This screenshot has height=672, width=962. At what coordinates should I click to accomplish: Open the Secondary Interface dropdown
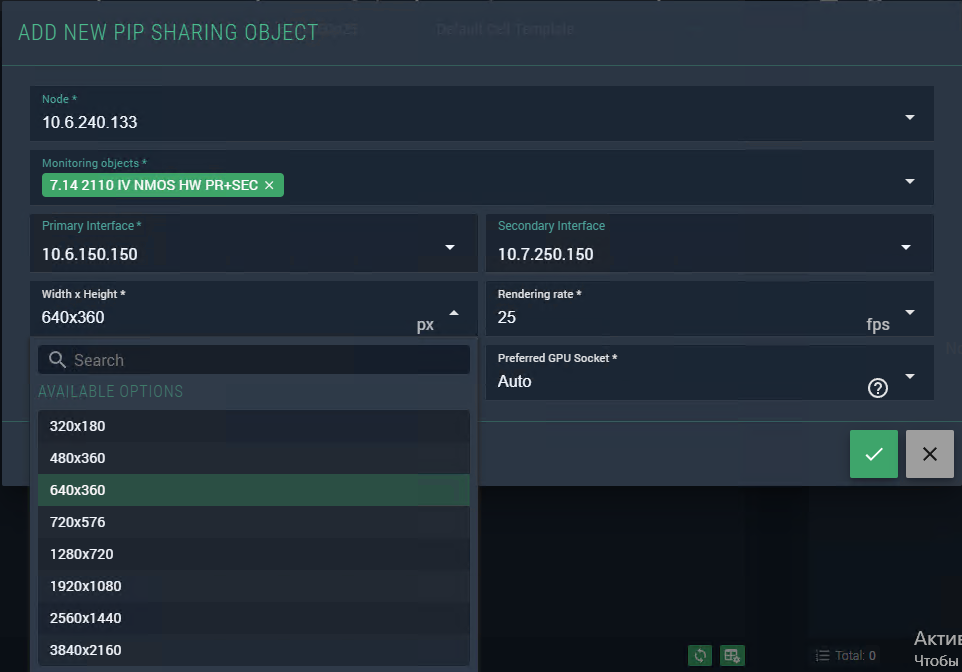tap(906, 247)
